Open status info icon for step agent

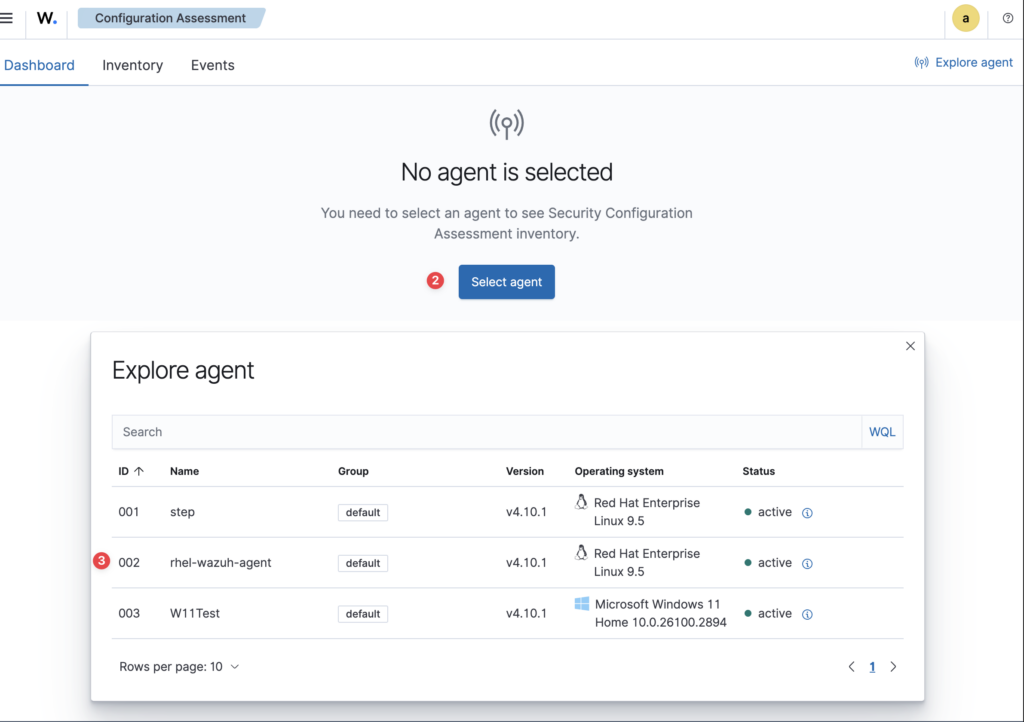pyautogui.click(x=807, y=513)
